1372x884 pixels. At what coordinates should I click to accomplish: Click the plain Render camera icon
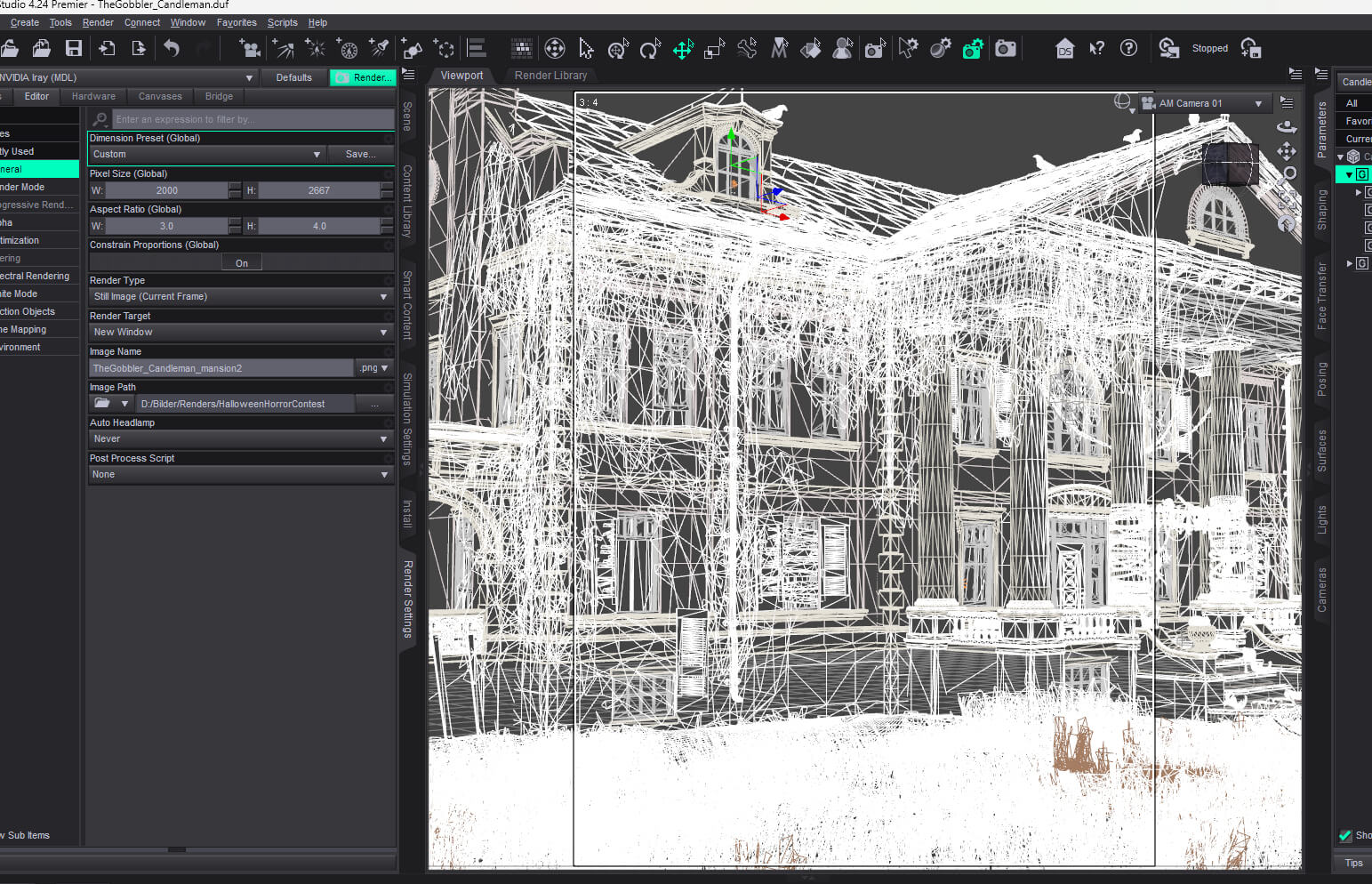point(1006,48)
